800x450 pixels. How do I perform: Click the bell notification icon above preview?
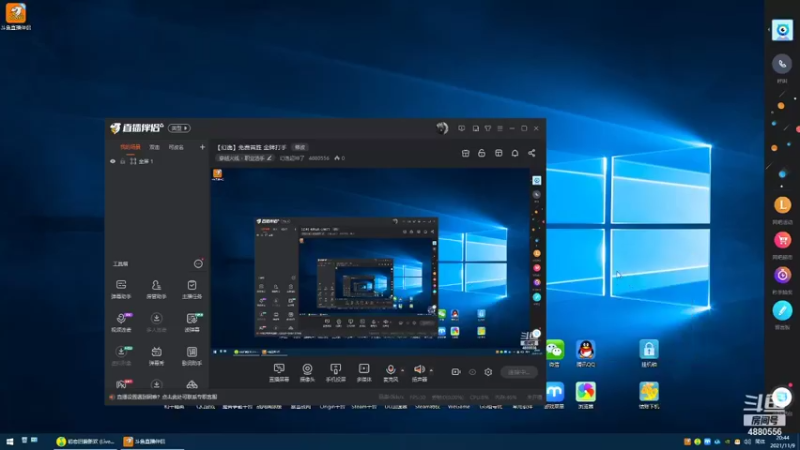pyautogui.click(x=515, y=153)
